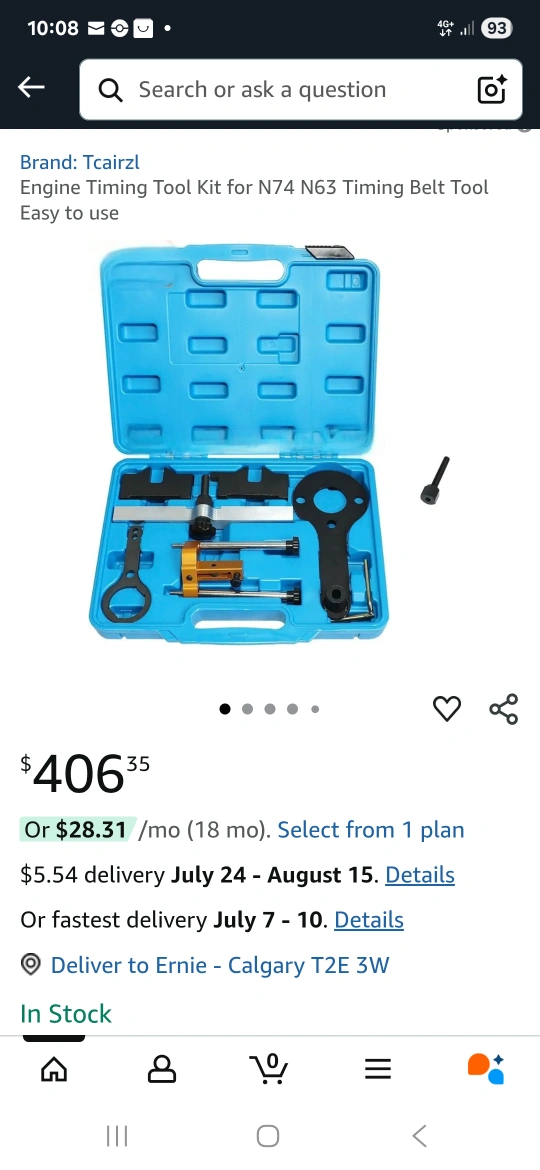Tap Android home navigation button
The image size is (540, 1170).
[x=268, y=1136]
